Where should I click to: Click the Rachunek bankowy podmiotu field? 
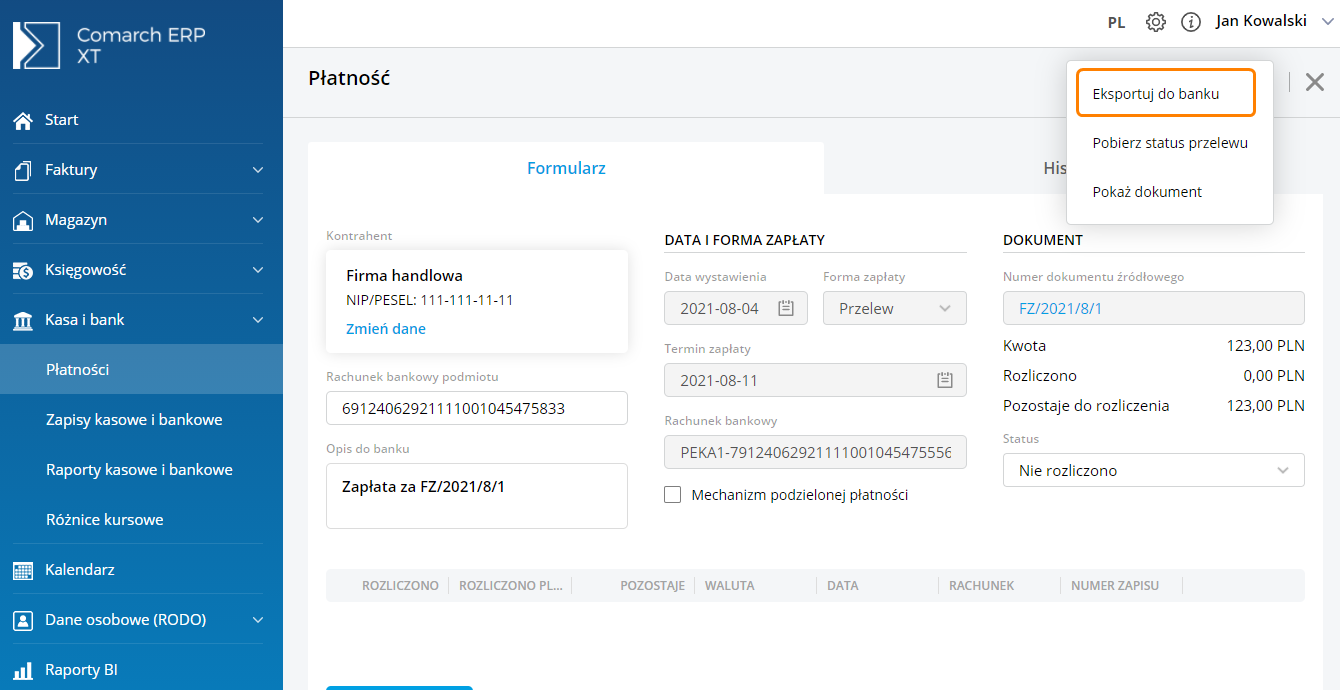coord(476,408)
